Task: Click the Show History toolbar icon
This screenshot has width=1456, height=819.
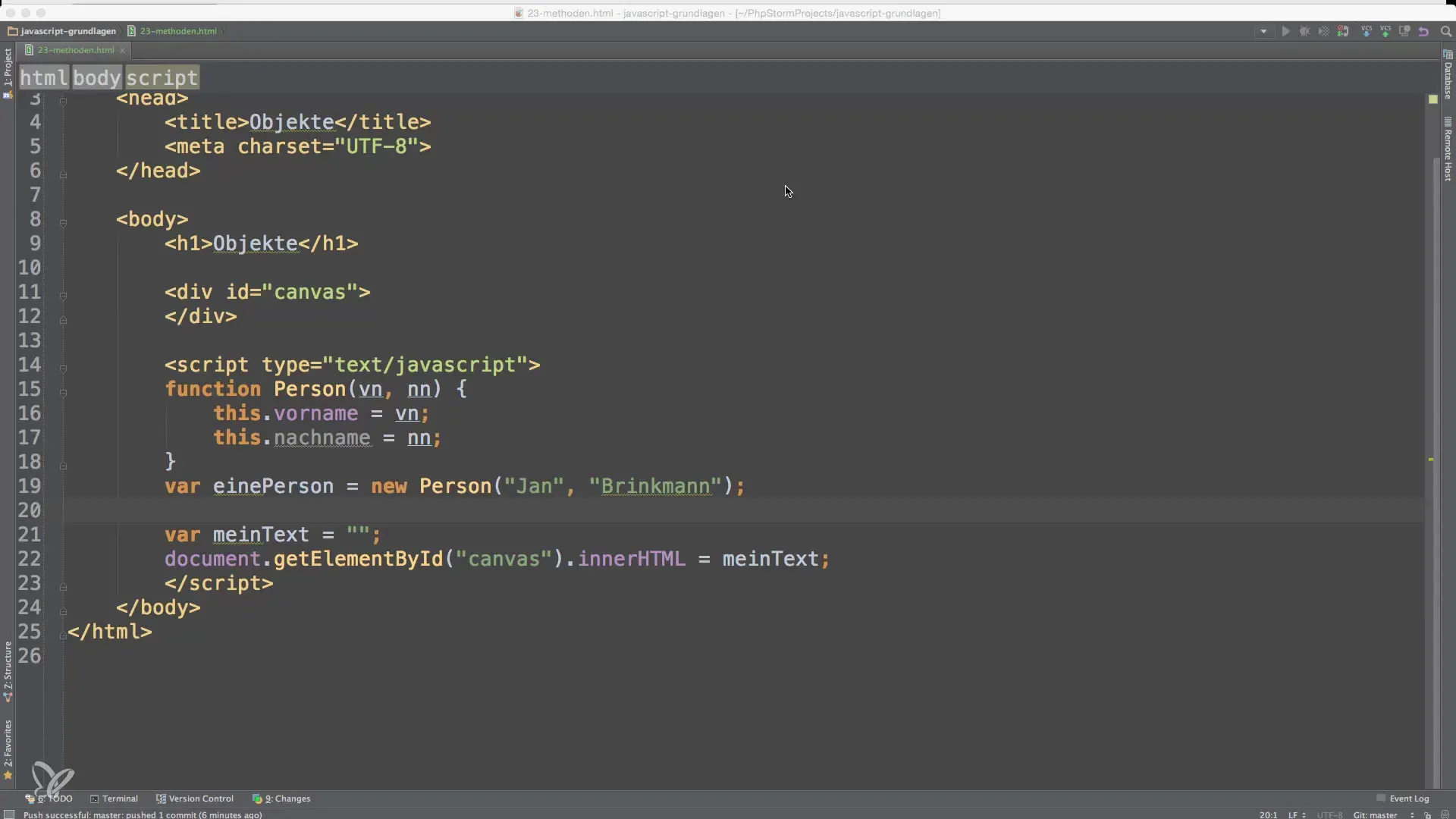Action: pos(1404,31)
